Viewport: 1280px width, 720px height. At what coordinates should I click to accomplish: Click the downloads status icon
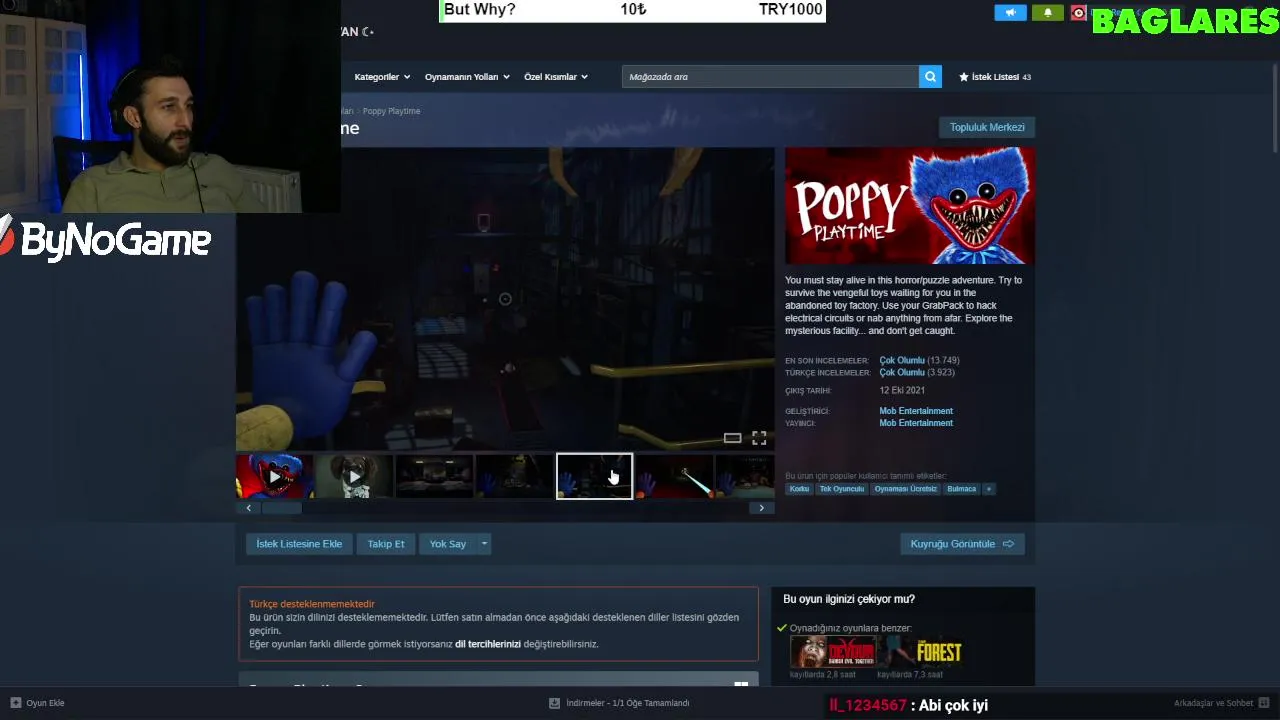554,703
